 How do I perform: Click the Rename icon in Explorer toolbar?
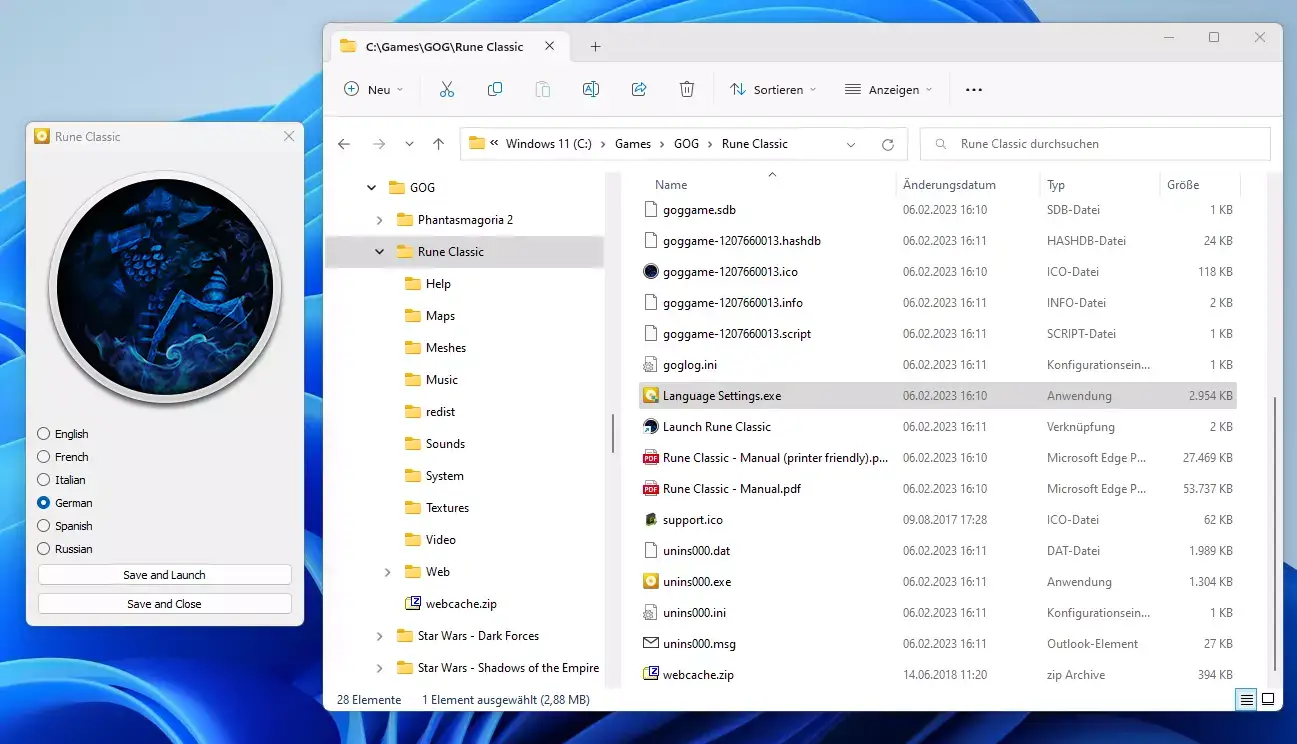[x=591, y=89]
